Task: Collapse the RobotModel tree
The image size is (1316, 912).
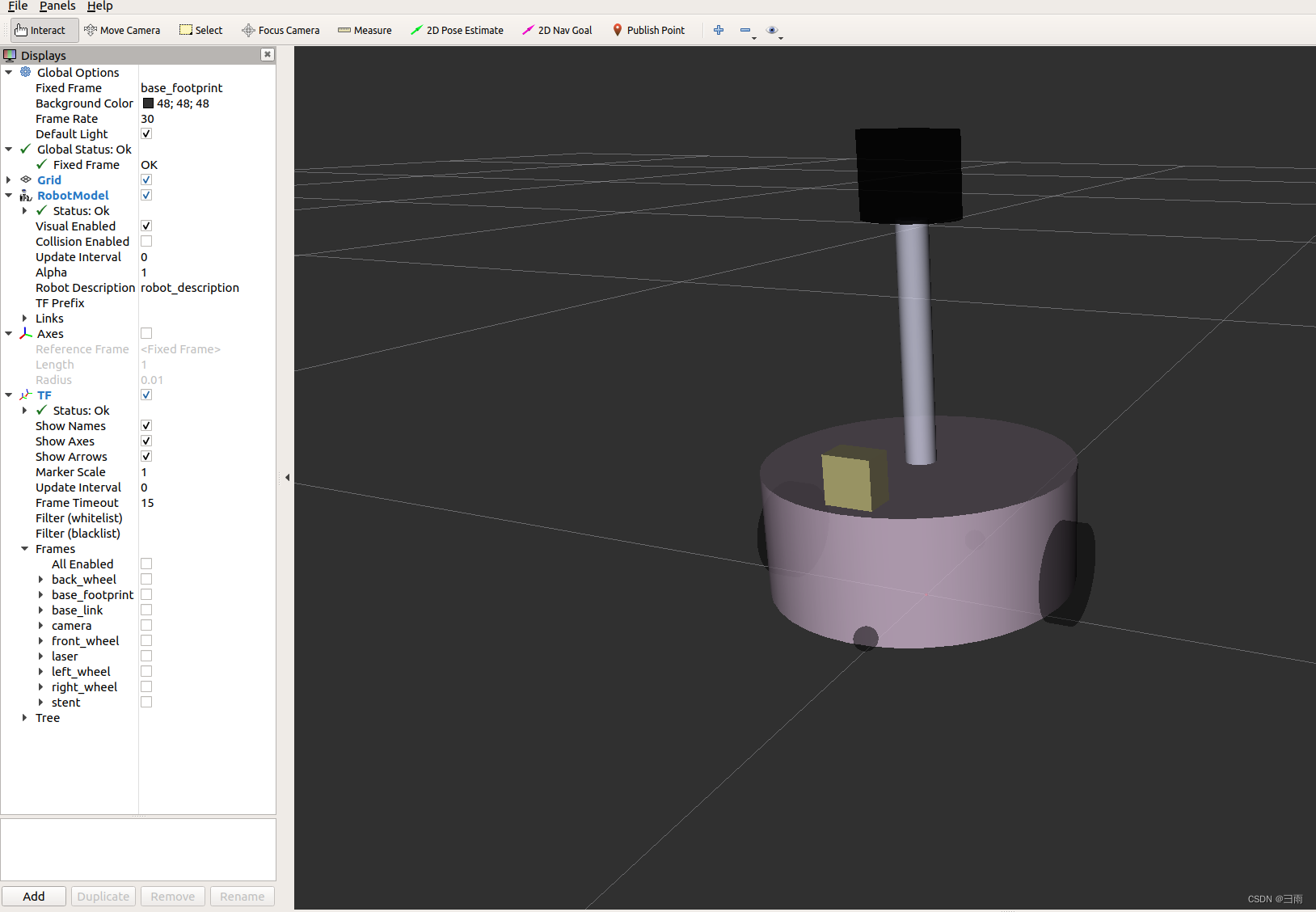Action: click(x=9, y=195)
